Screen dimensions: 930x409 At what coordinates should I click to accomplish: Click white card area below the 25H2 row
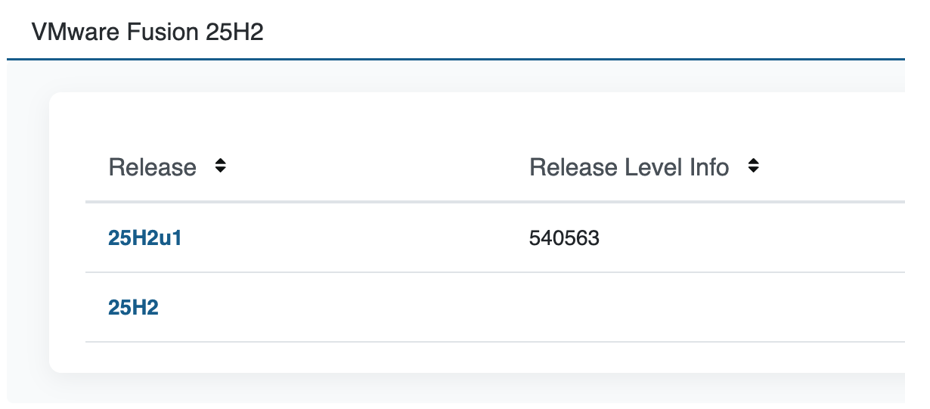click(x=450, y=357)
